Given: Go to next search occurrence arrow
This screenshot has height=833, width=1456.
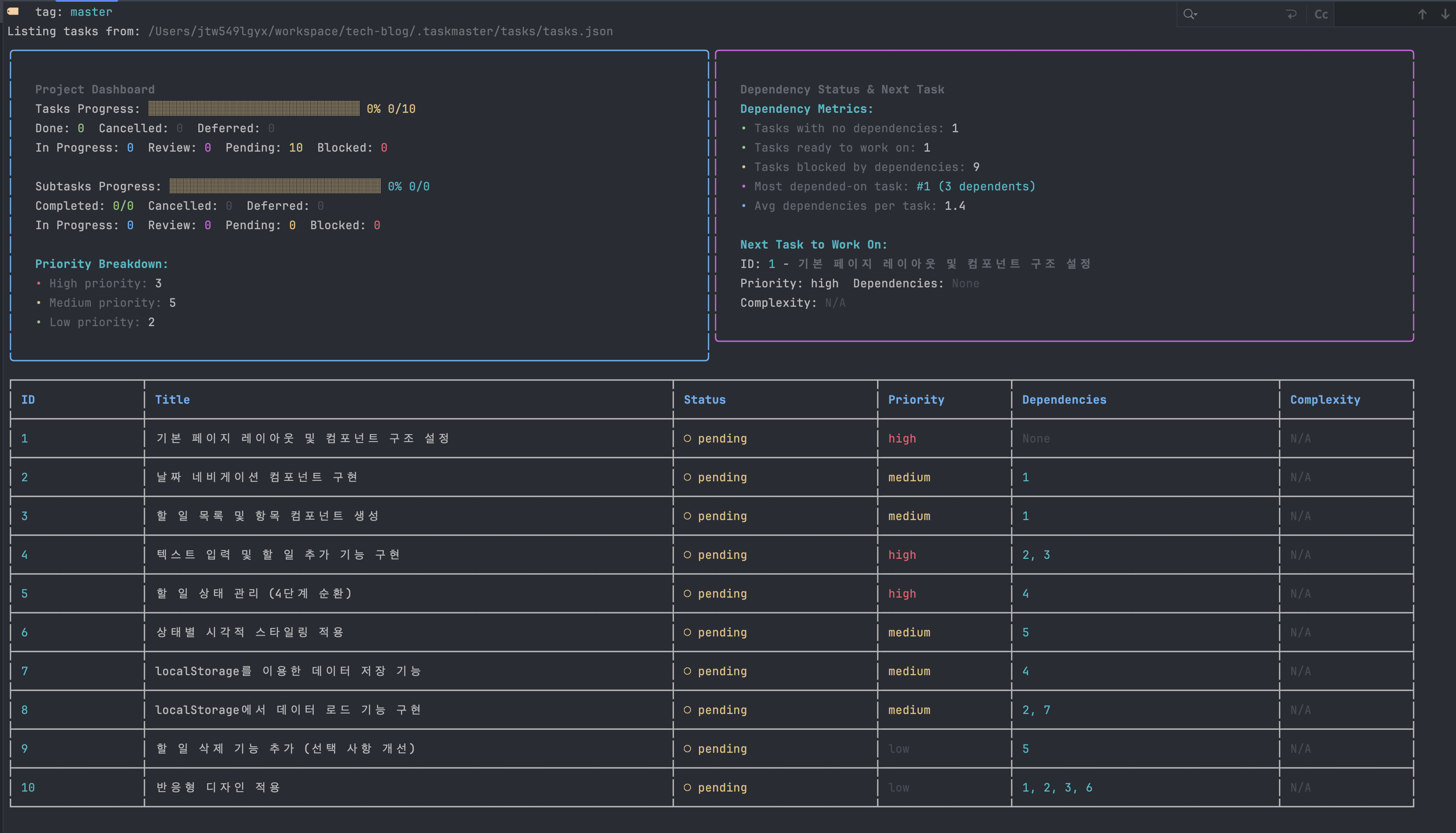Looking at the screenshot, I should coord(1445,14).
